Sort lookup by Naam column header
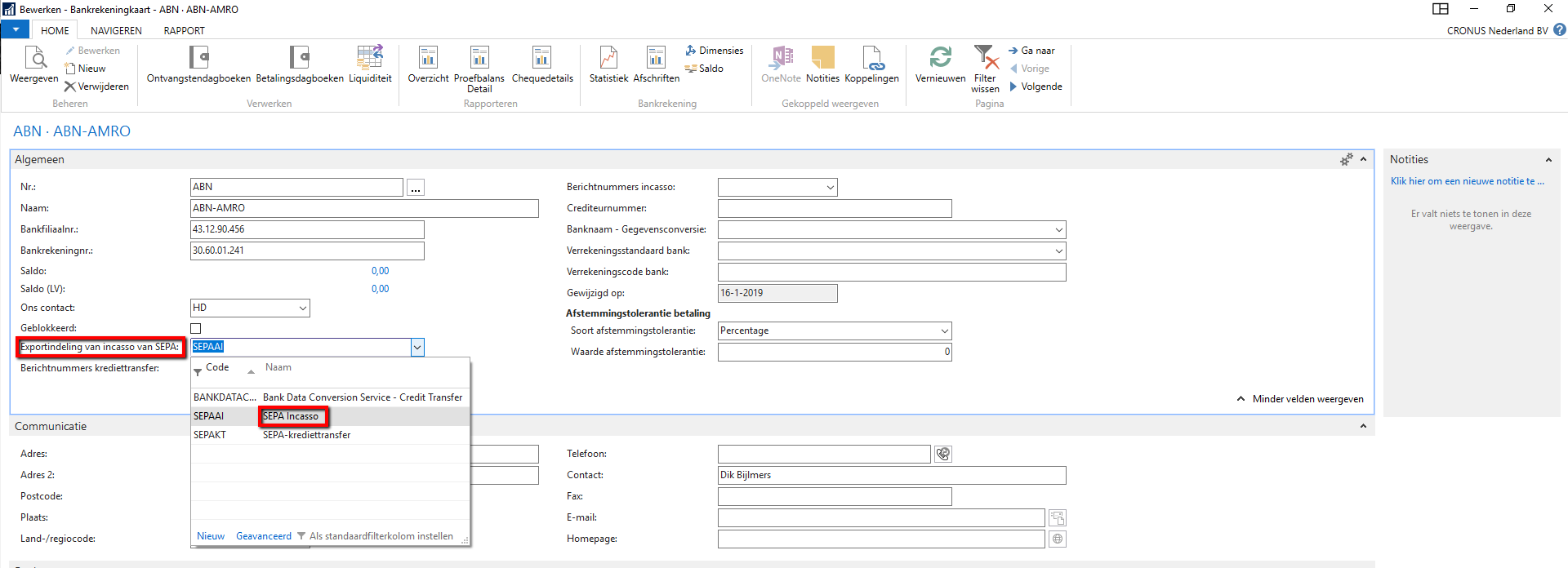This screenshot has width=1568, height=568. pos(278,367)
